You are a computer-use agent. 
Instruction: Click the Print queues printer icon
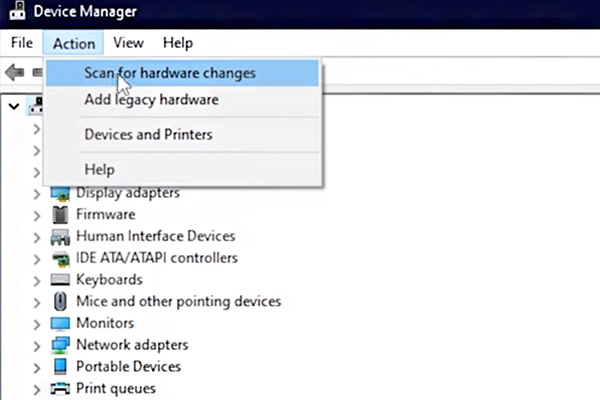click(60, 389)
